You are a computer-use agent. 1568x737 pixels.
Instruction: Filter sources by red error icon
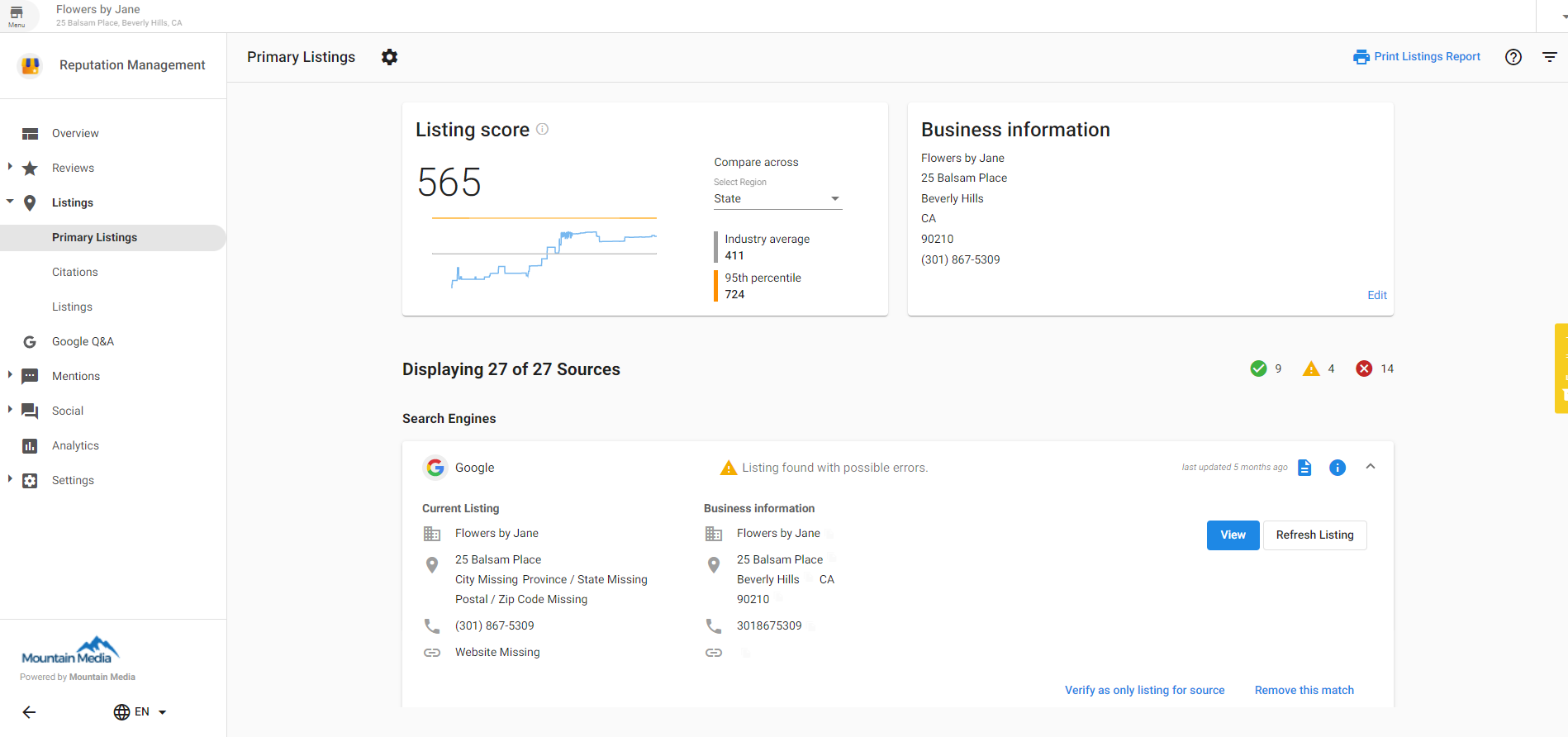[1364, 368]
